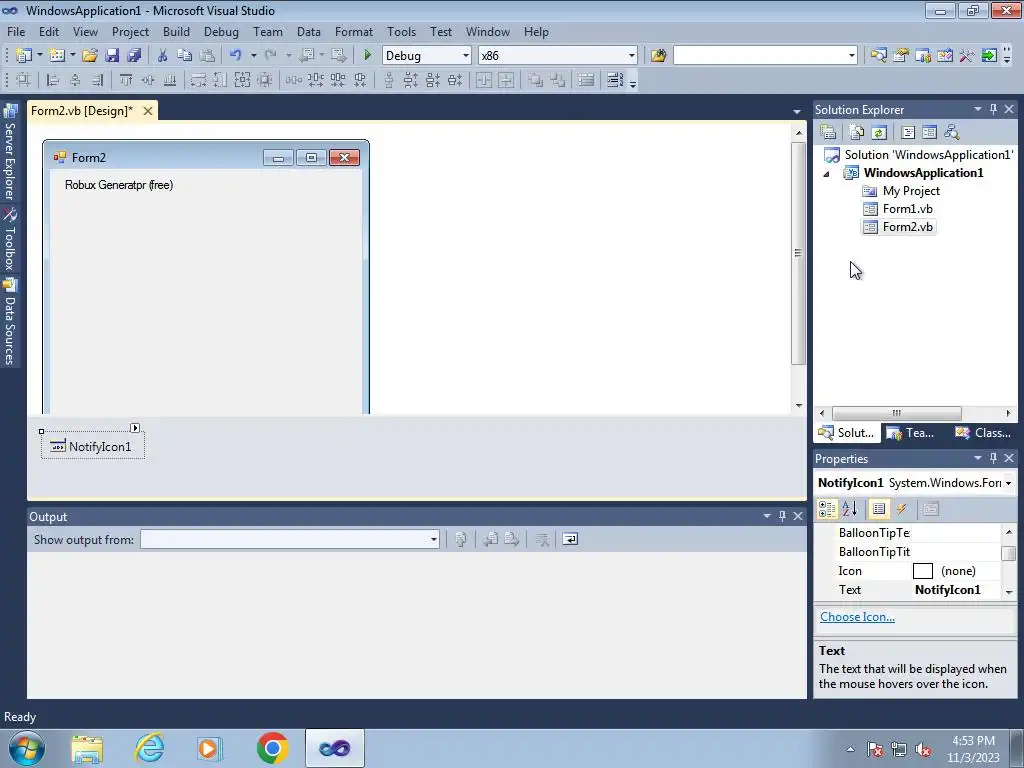Click the Add New Item toolbar icon
Image resolution: width=1024 pixels, height=768 pixels.
[x=57, y=56]
